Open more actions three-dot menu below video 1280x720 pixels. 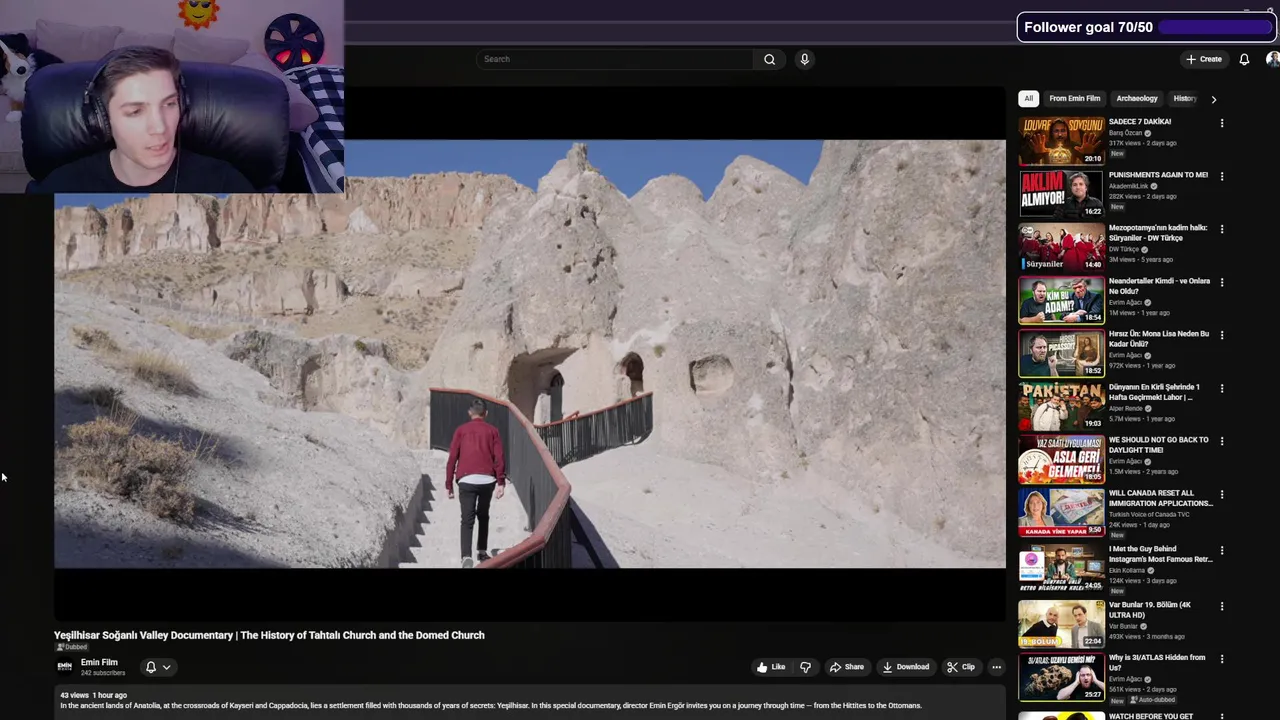click(x=996, y=667)
